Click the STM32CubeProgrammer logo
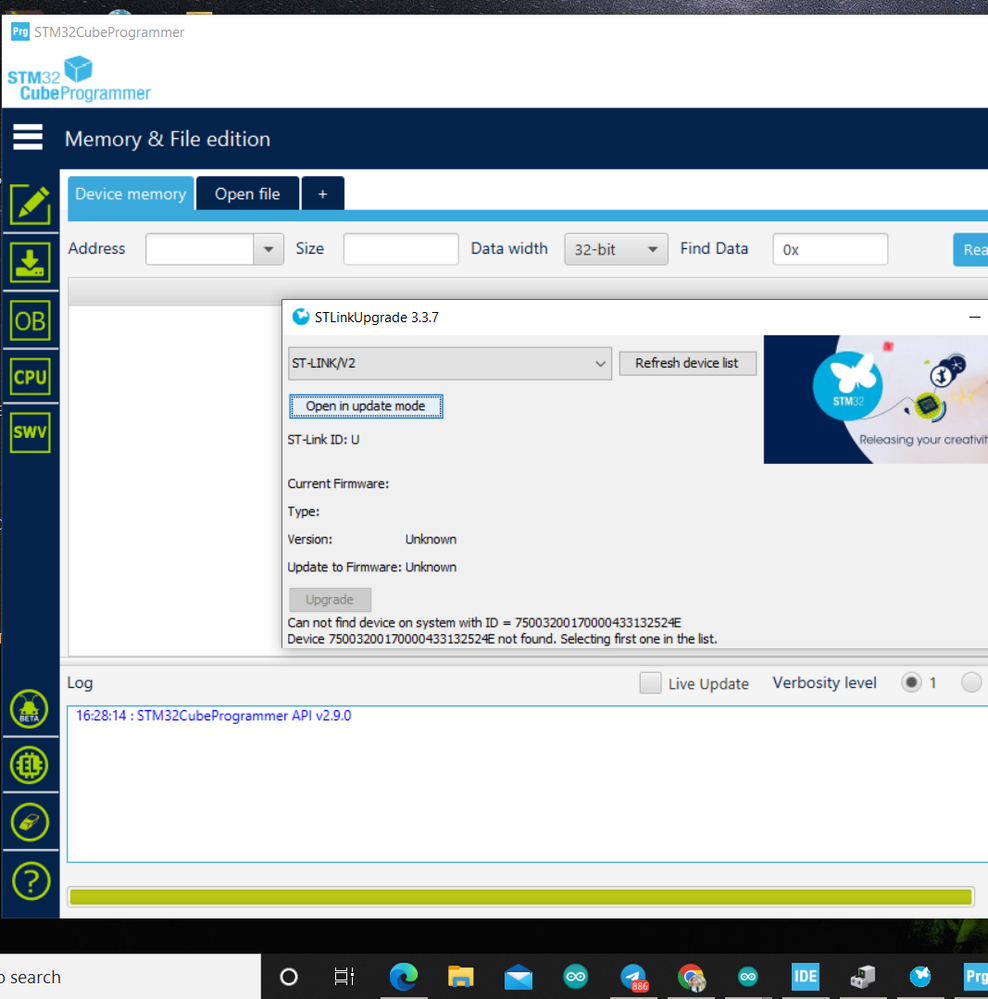Viewport: 988px width, 999px height. (x=79, y=79)
